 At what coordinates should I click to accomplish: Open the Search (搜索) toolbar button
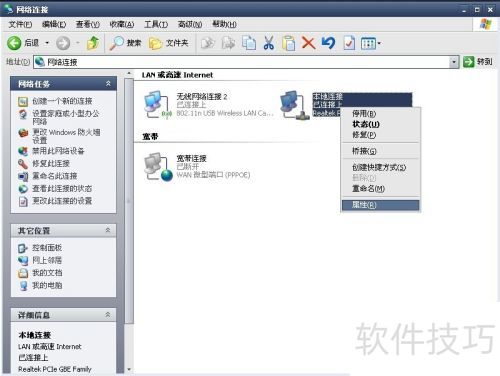(125, 43)
